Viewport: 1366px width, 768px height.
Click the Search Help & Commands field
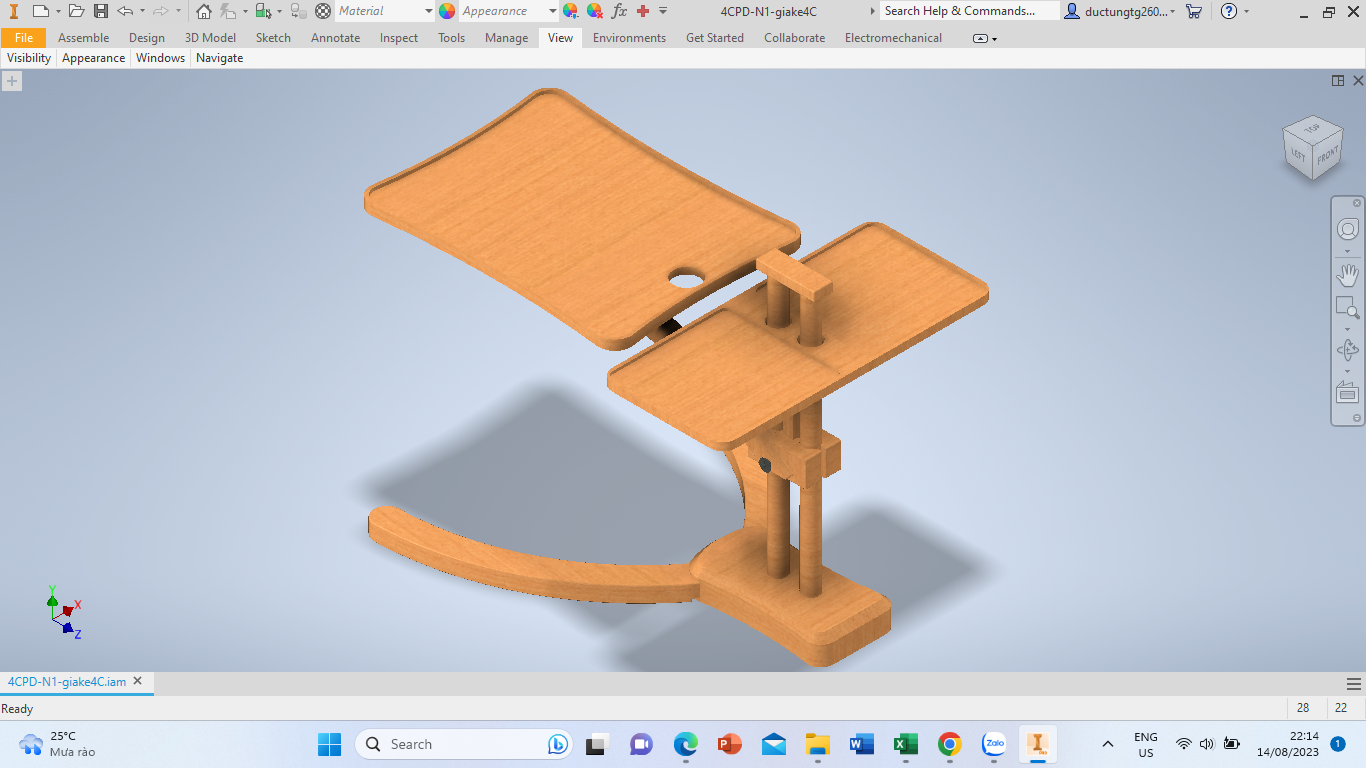click(x=970, y=11)
